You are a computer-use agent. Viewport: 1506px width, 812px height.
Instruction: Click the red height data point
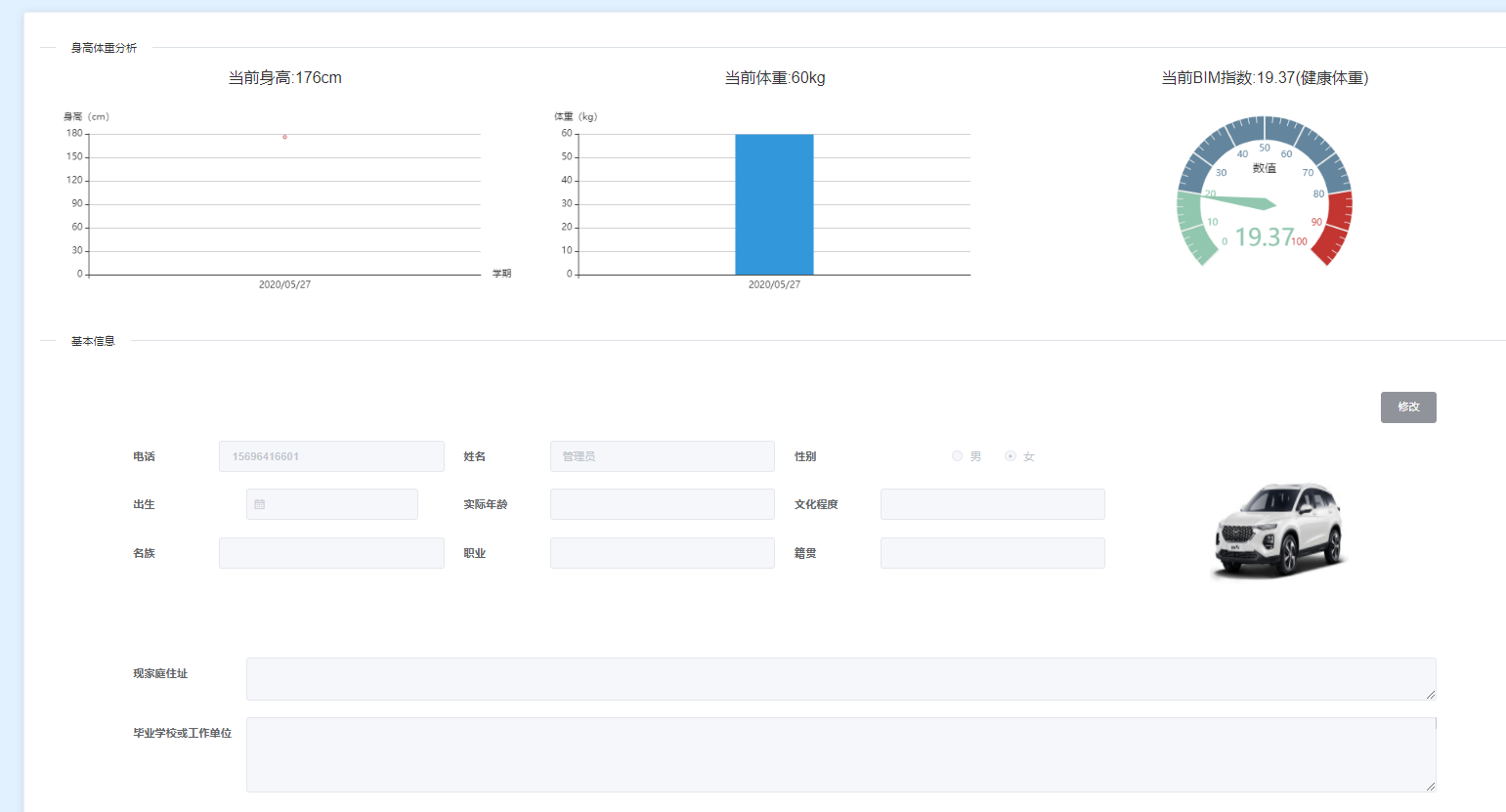click(284, 137)
